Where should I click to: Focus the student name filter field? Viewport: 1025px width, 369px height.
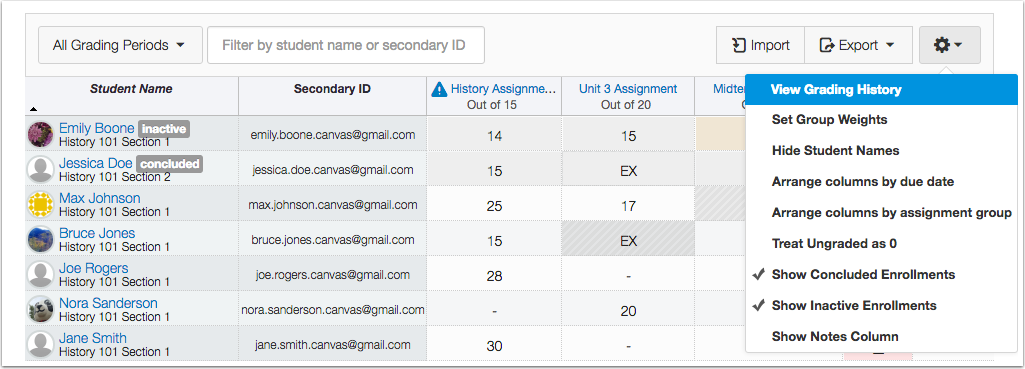click(x=346, y=45)
